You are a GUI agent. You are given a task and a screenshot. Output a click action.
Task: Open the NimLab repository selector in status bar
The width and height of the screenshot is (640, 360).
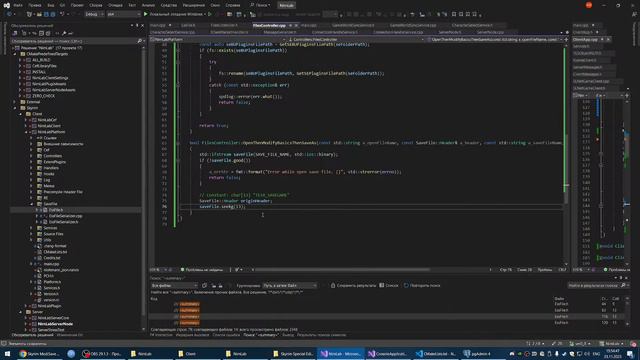point(612,344)
